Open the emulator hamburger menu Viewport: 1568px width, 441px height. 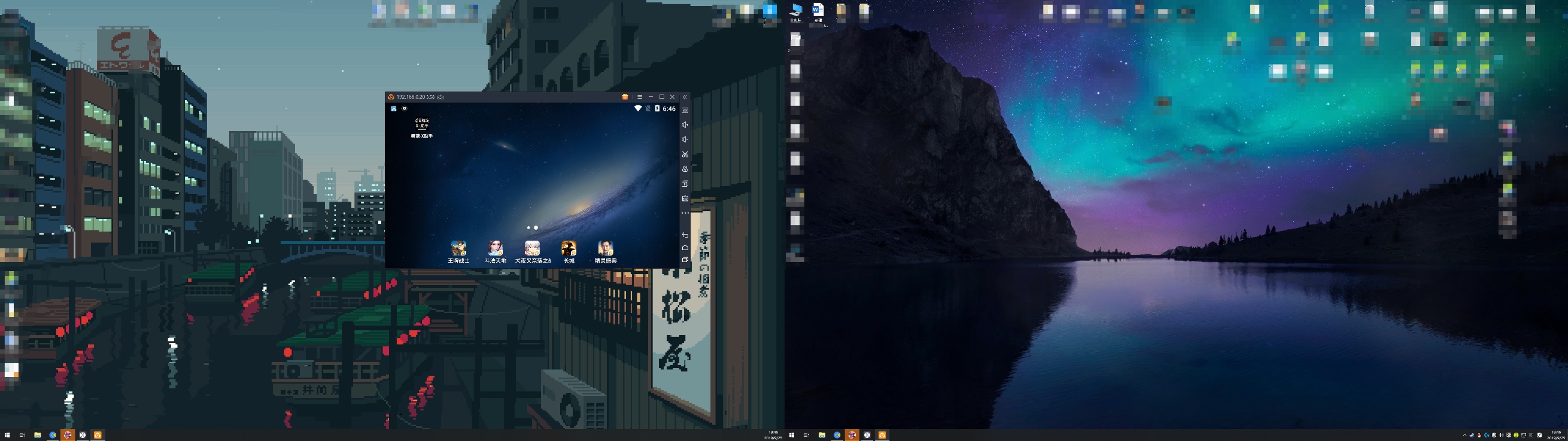(639, 97)
